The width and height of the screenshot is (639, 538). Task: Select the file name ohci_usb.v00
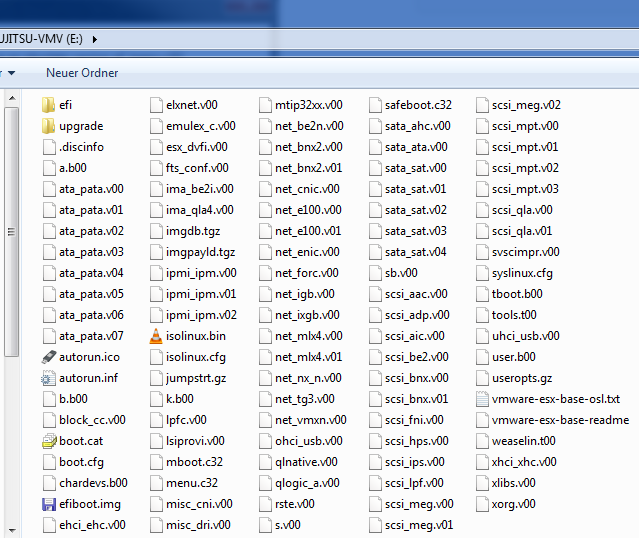click(x=309, y=441)
